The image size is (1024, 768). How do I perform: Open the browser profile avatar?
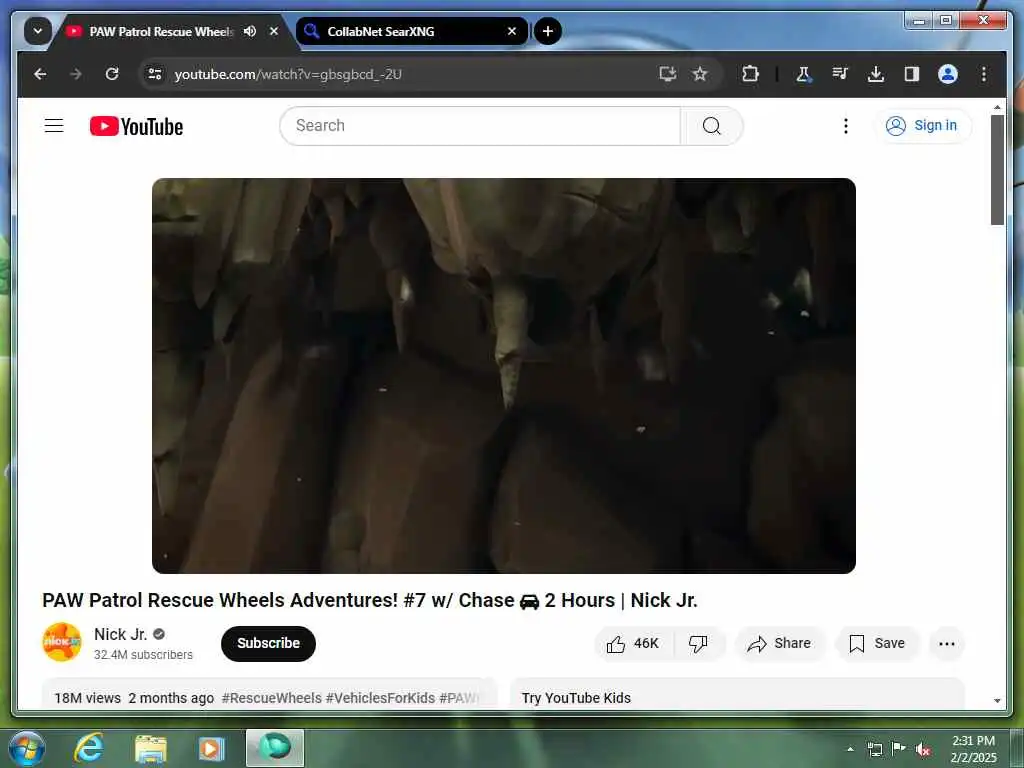click(x=948, y=74)
